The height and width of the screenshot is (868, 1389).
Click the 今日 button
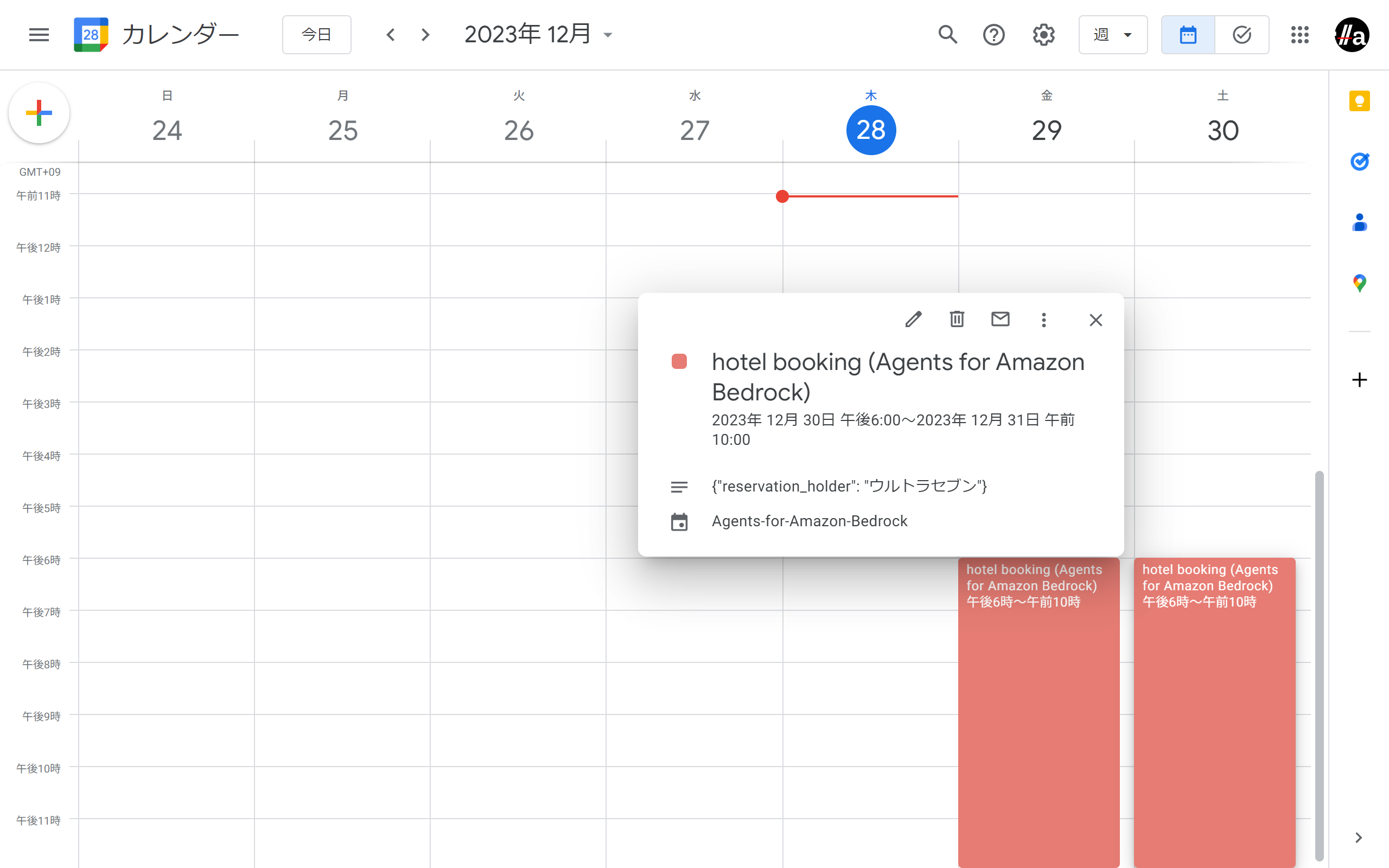(316, 35)
